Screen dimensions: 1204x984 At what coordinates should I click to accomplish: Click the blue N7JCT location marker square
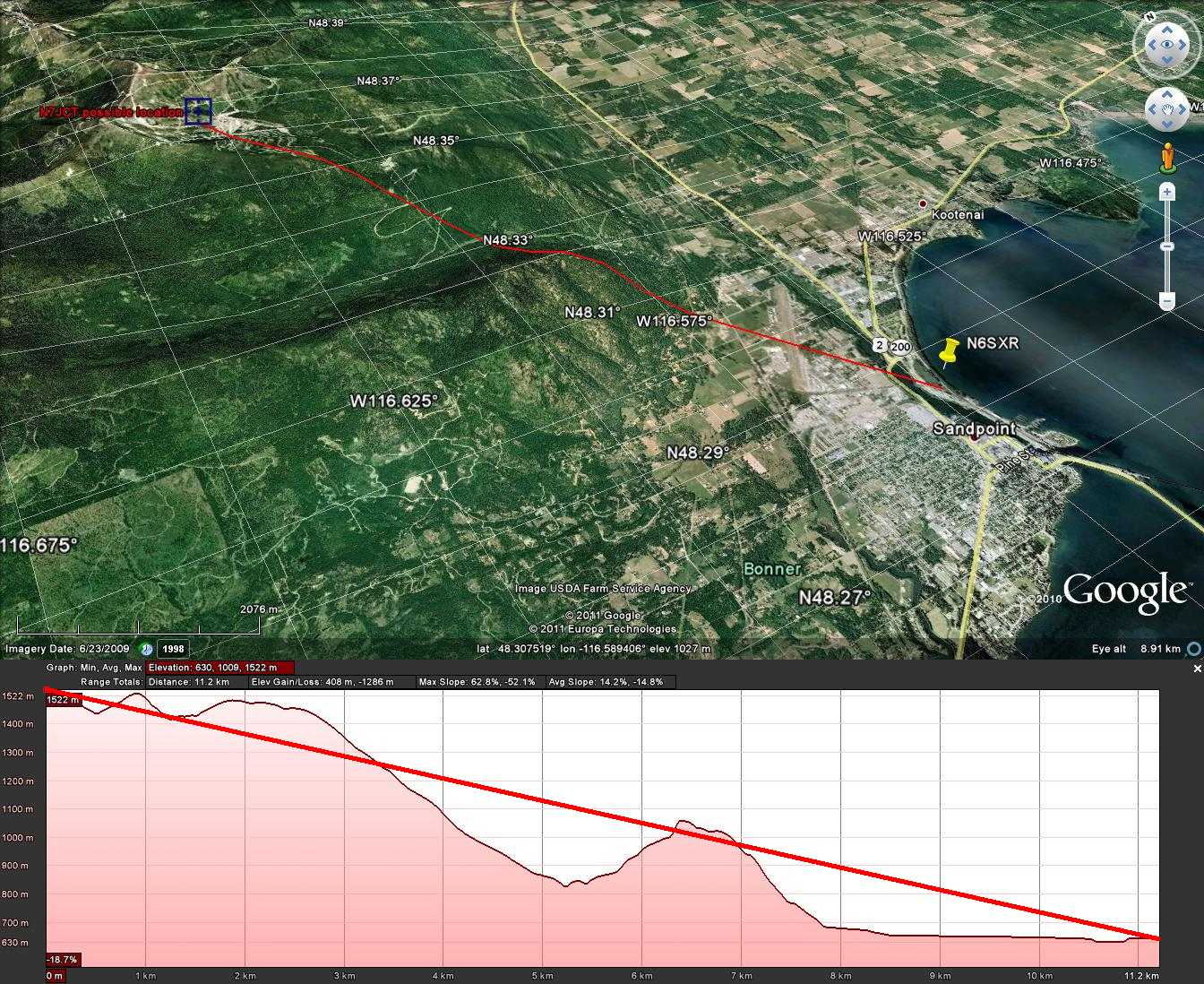[198, 111]
